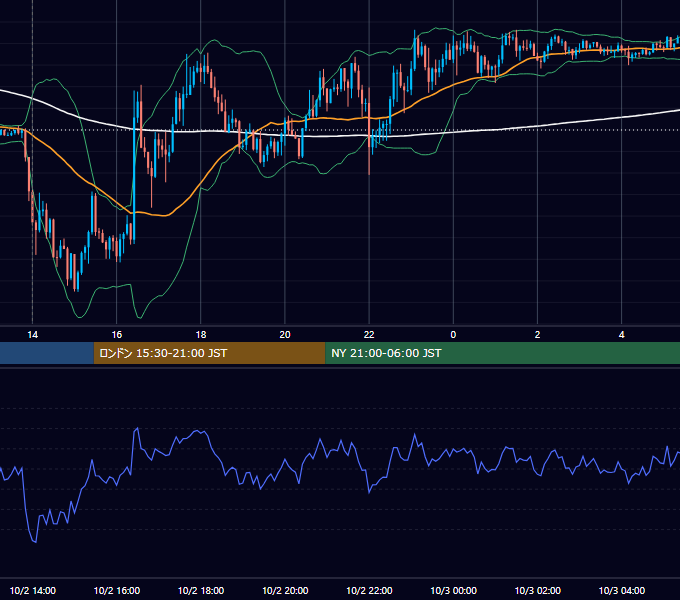Viewport: 680px width, 600px height.
Task: Click the 14 hour label on price chart axis
Action: click(33, 335)
